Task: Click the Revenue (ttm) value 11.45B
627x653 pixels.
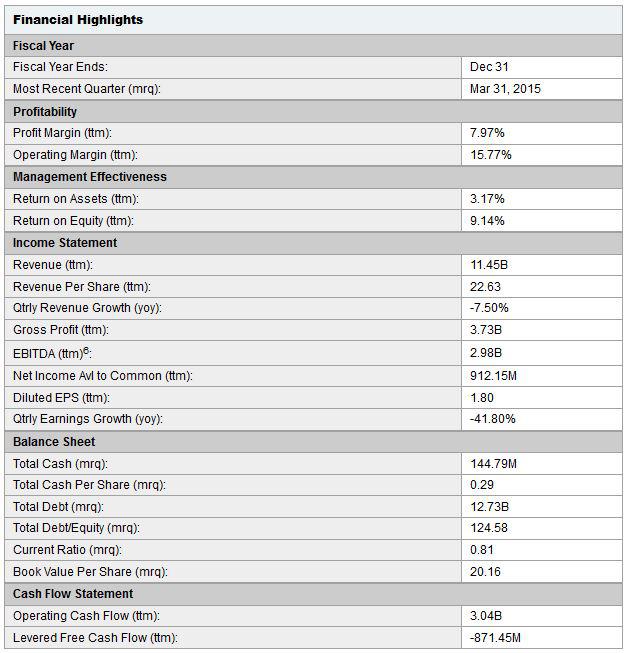Action: 489,265
